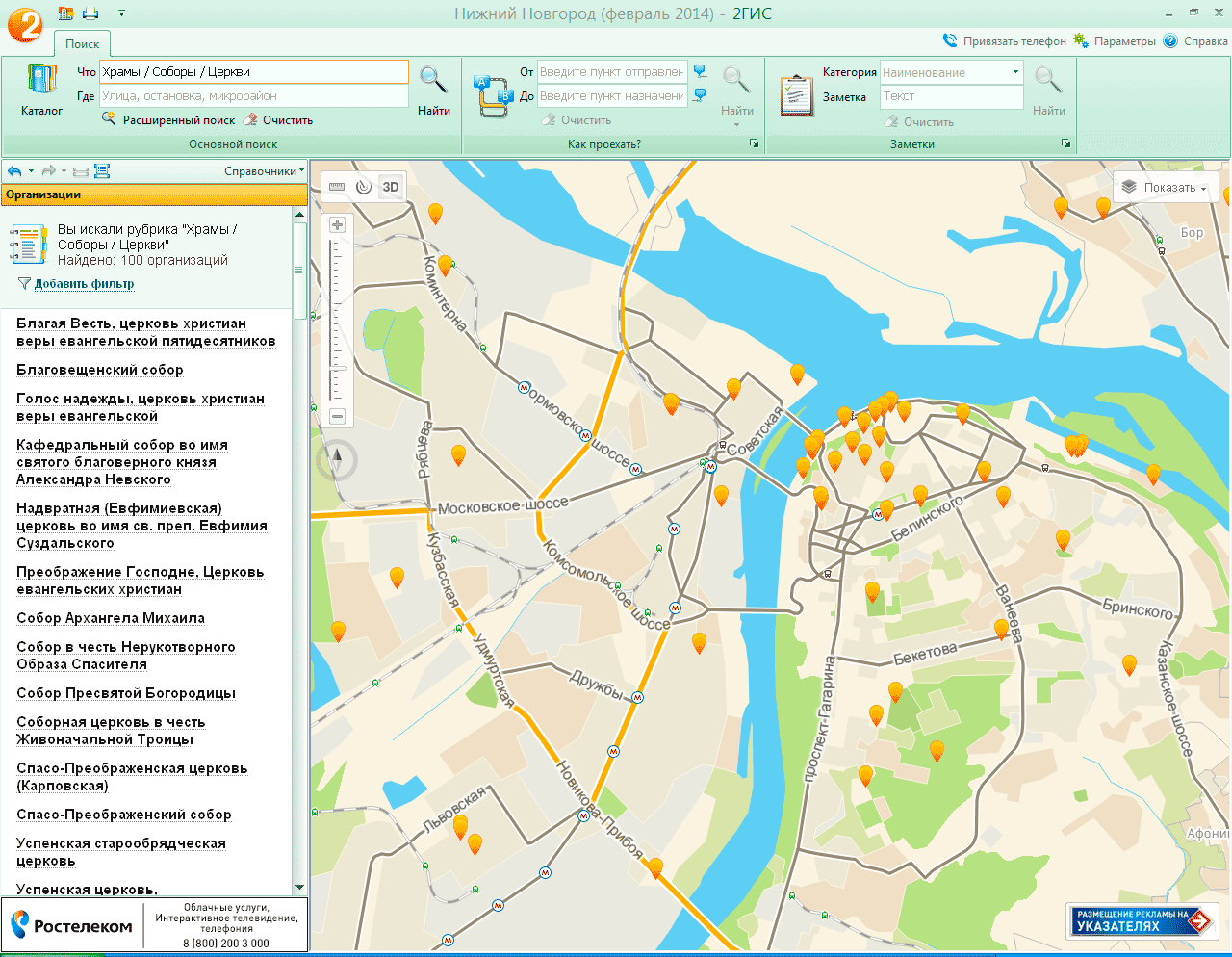1232x957 pixels.
Task: Click the От departure point field
Action: coord(612,72)
